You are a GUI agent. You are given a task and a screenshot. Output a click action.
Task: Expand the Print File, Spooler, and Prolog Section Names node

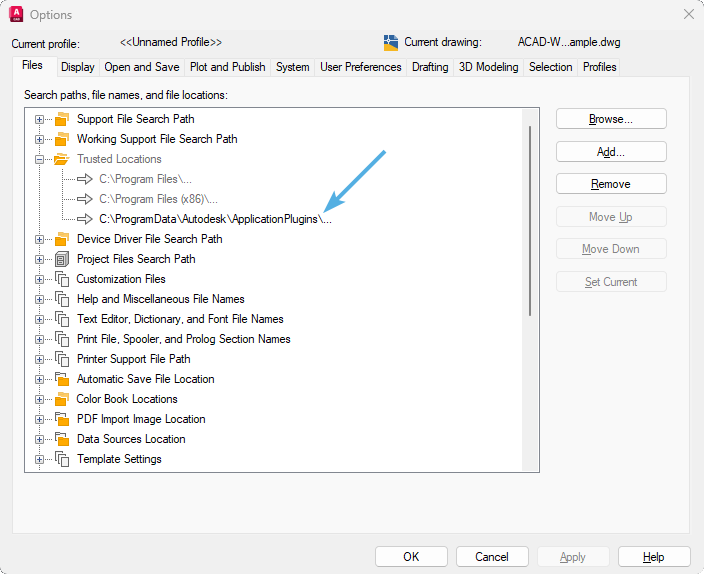40,340
